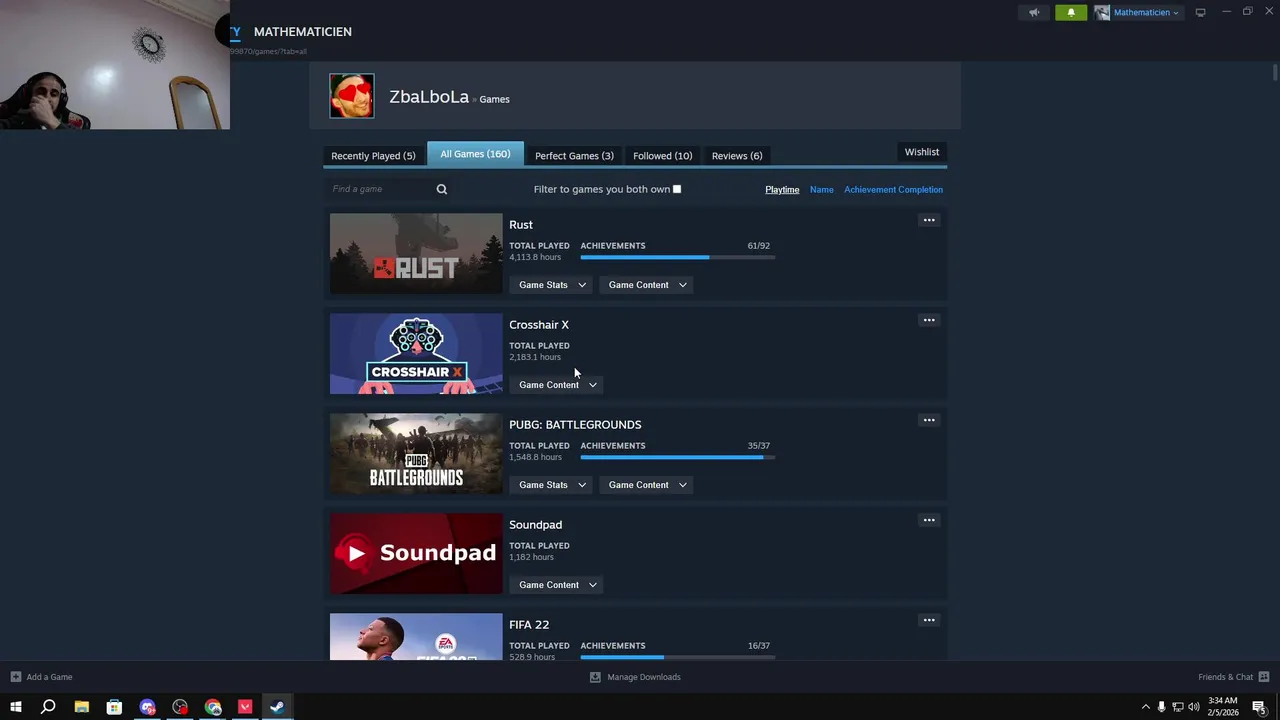Image resolution: width=1280 pixels, height=720 pixels.
Task: Open the MATHEMATICIEN top navigation menu
Action: 303,32
